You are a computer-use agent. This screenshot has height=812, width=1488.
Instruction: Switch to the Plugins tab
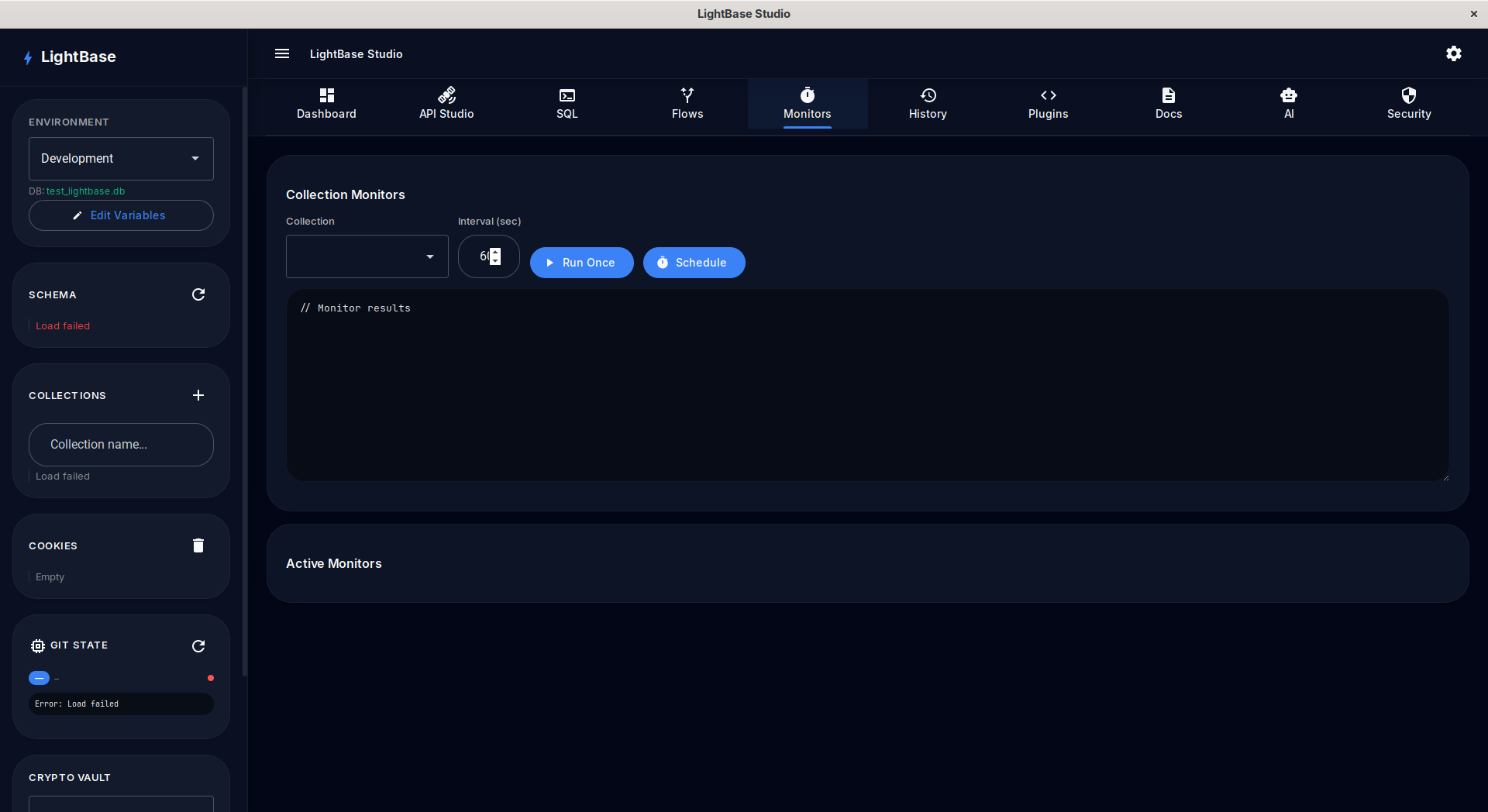tap(1049, 104)
